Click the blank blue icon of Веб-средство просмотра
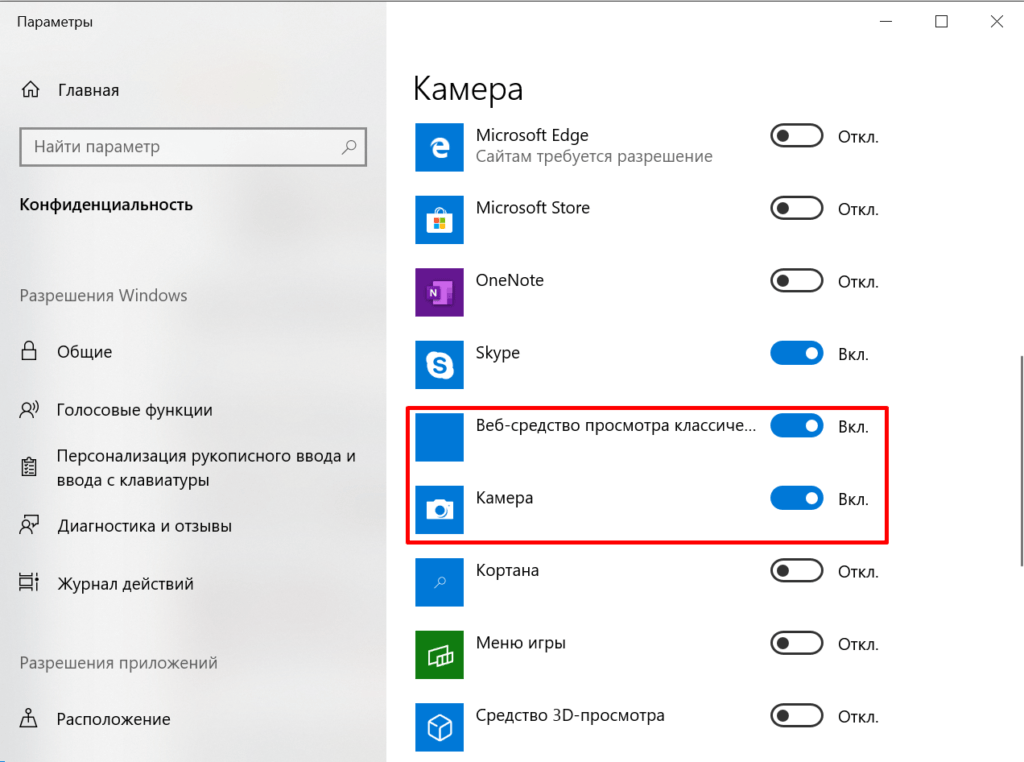Image resolution: width=1024 pixels, height=762 pixels. [440, 437]
